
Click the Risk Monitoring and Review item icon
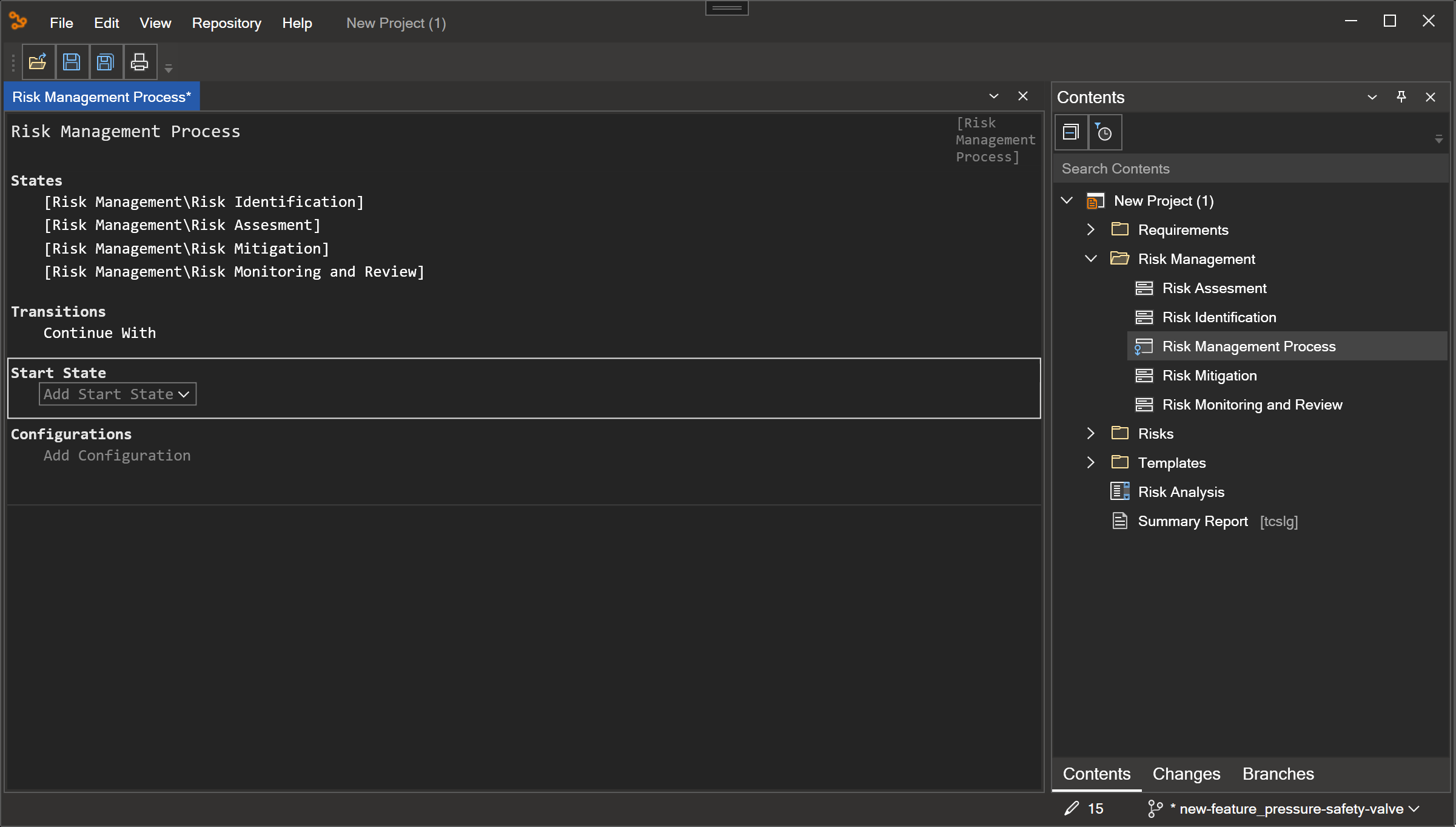pos(1144,405)
